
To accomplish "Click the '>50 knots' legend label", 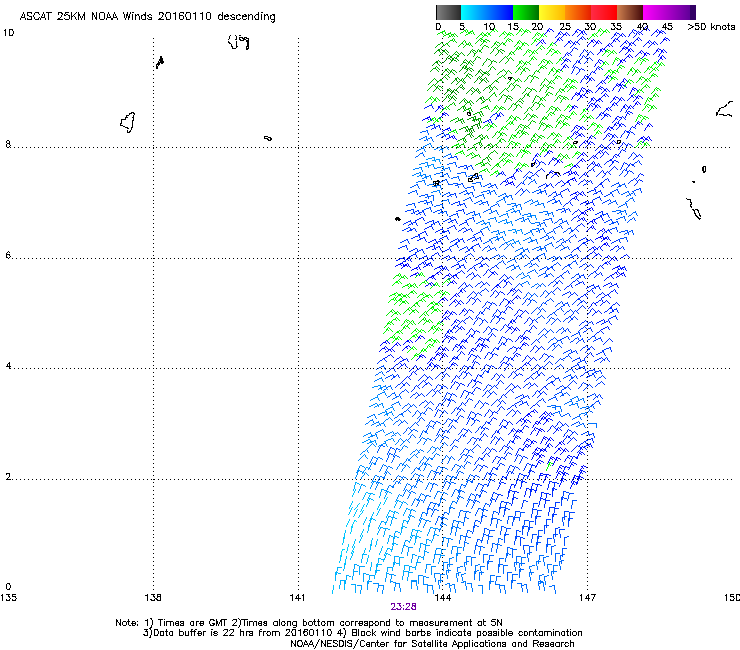I will [711, 27].
